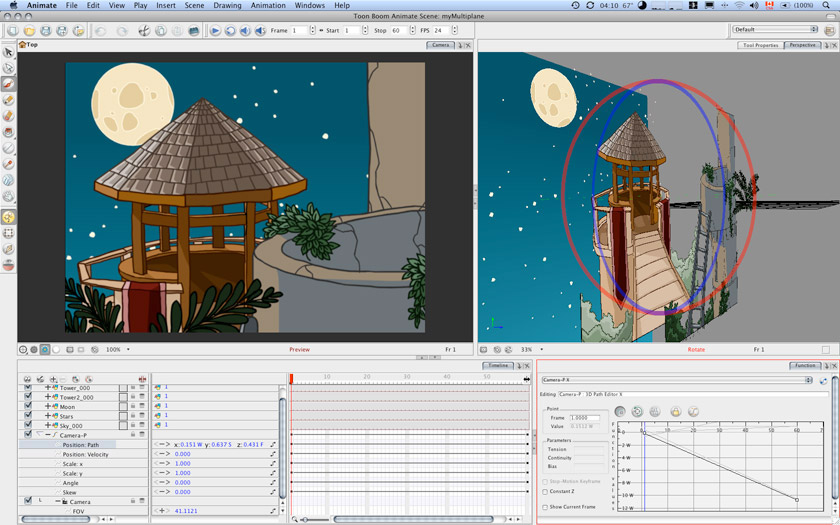Collapse the Camera-P layer functions

47,435
